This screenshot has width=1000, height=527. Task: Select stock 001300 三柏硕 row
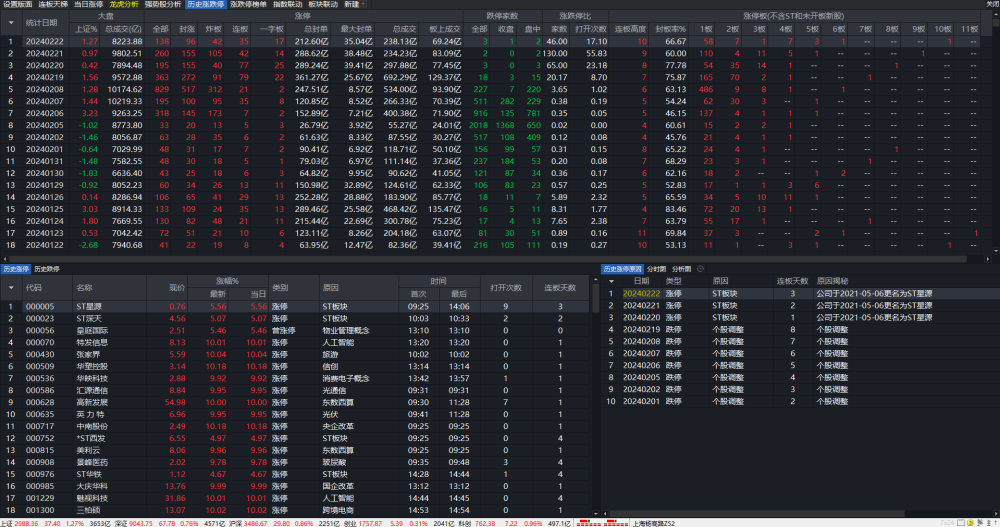click(295, 510)
